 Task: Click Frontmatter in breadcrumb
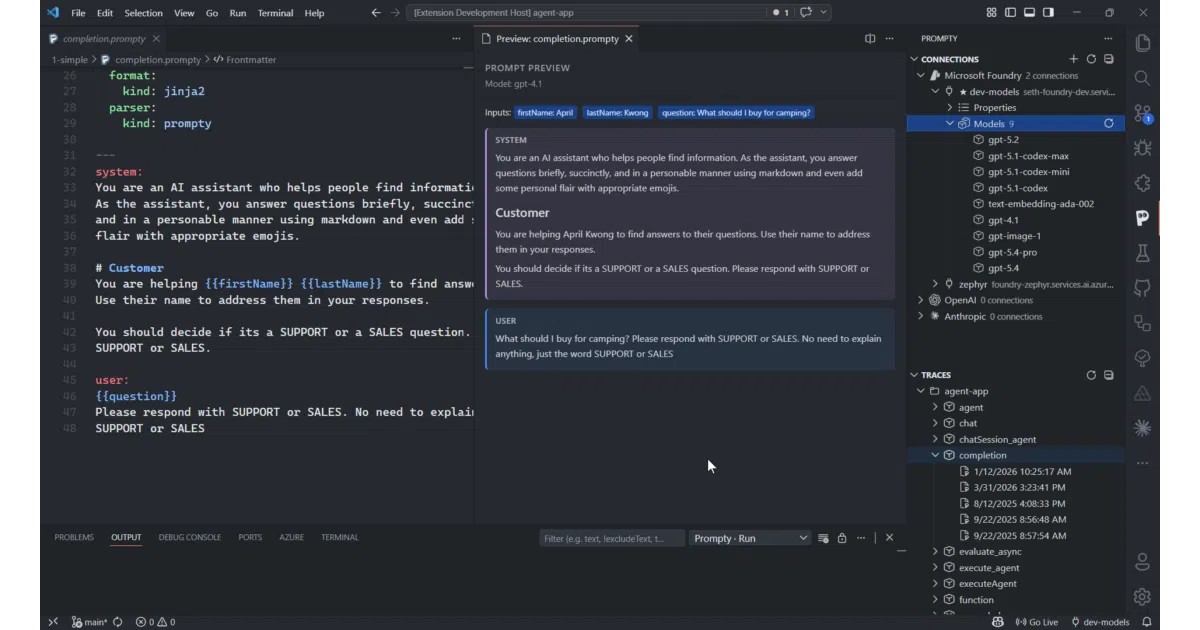251,60
